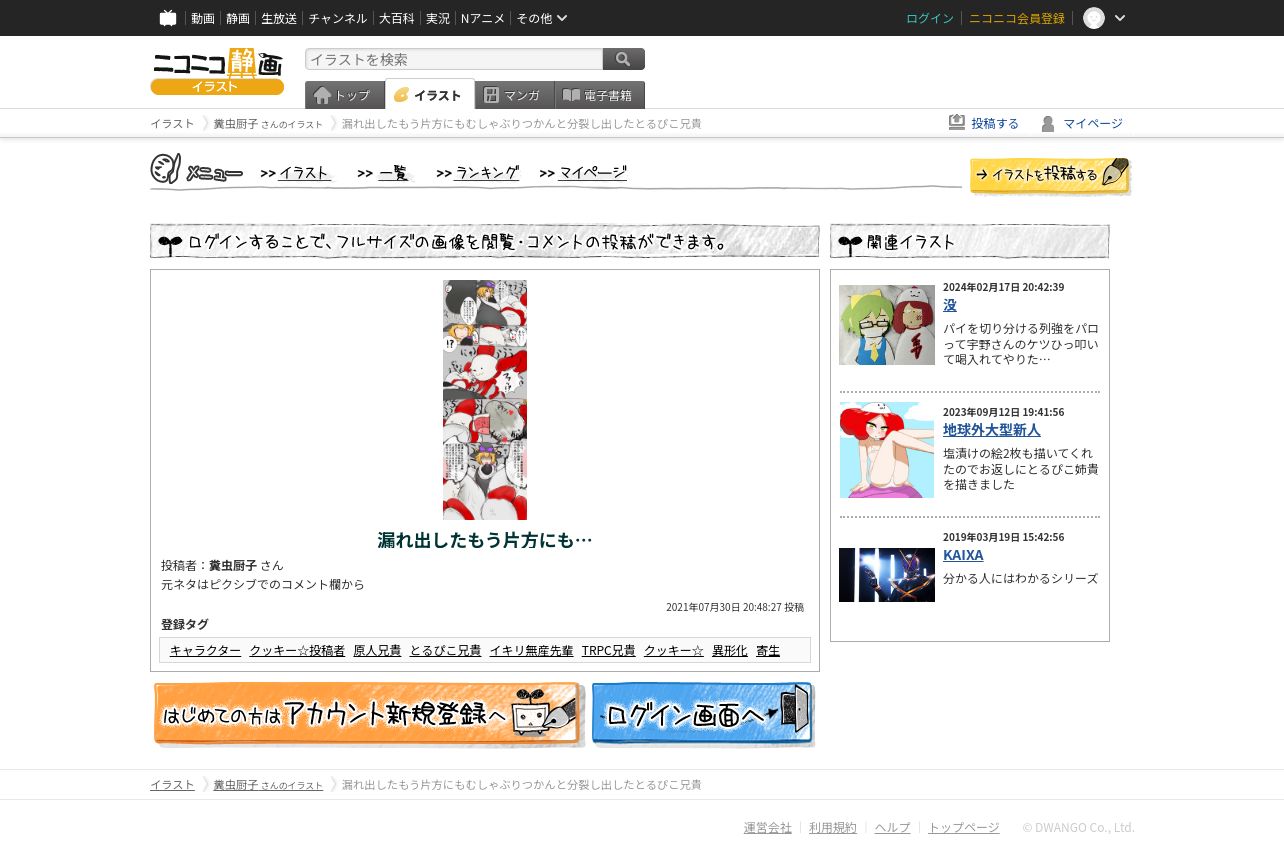
Task: Click the 投稿する link
Action: point(995,123)
